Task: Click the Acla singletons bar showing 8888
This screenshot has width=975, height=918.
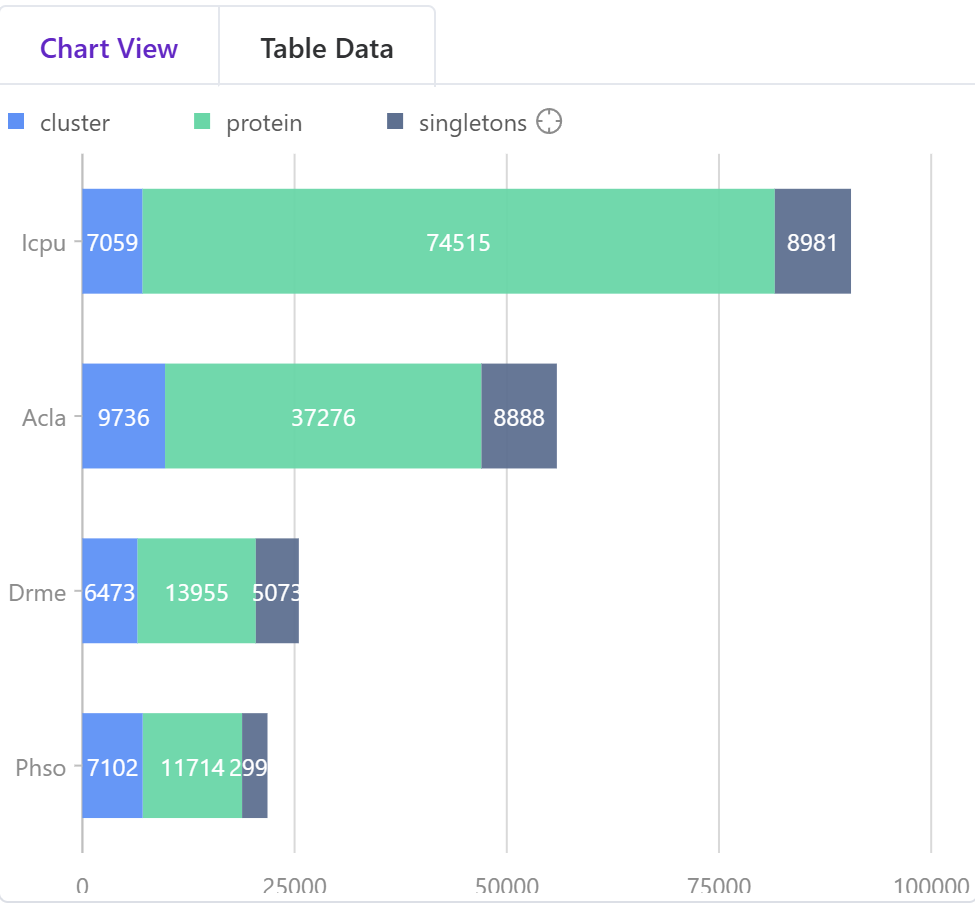Action: (x=519, y=416)
